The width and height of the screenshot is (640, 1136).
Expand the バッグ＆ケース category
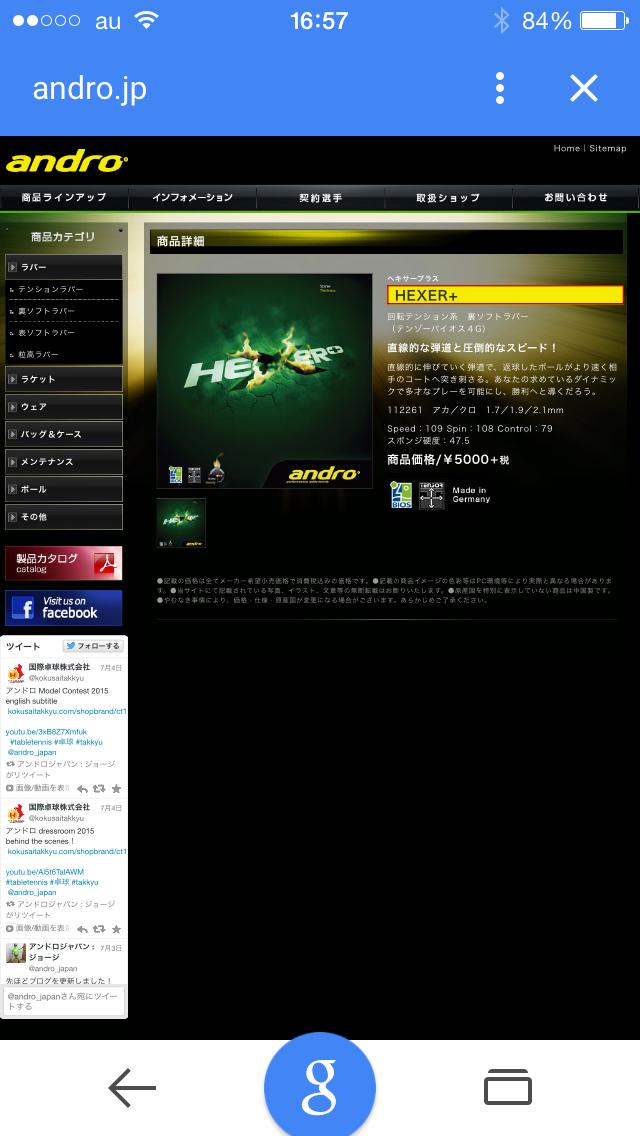pyautogui.click(x=64, y=434)
